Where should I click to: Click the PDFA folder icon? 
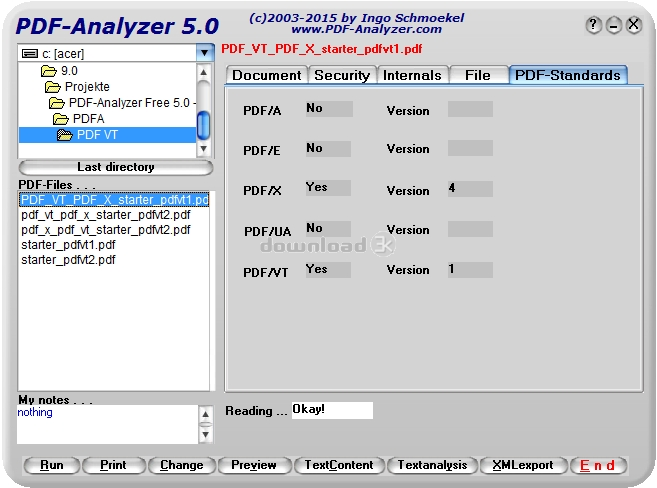click(60, 119)
